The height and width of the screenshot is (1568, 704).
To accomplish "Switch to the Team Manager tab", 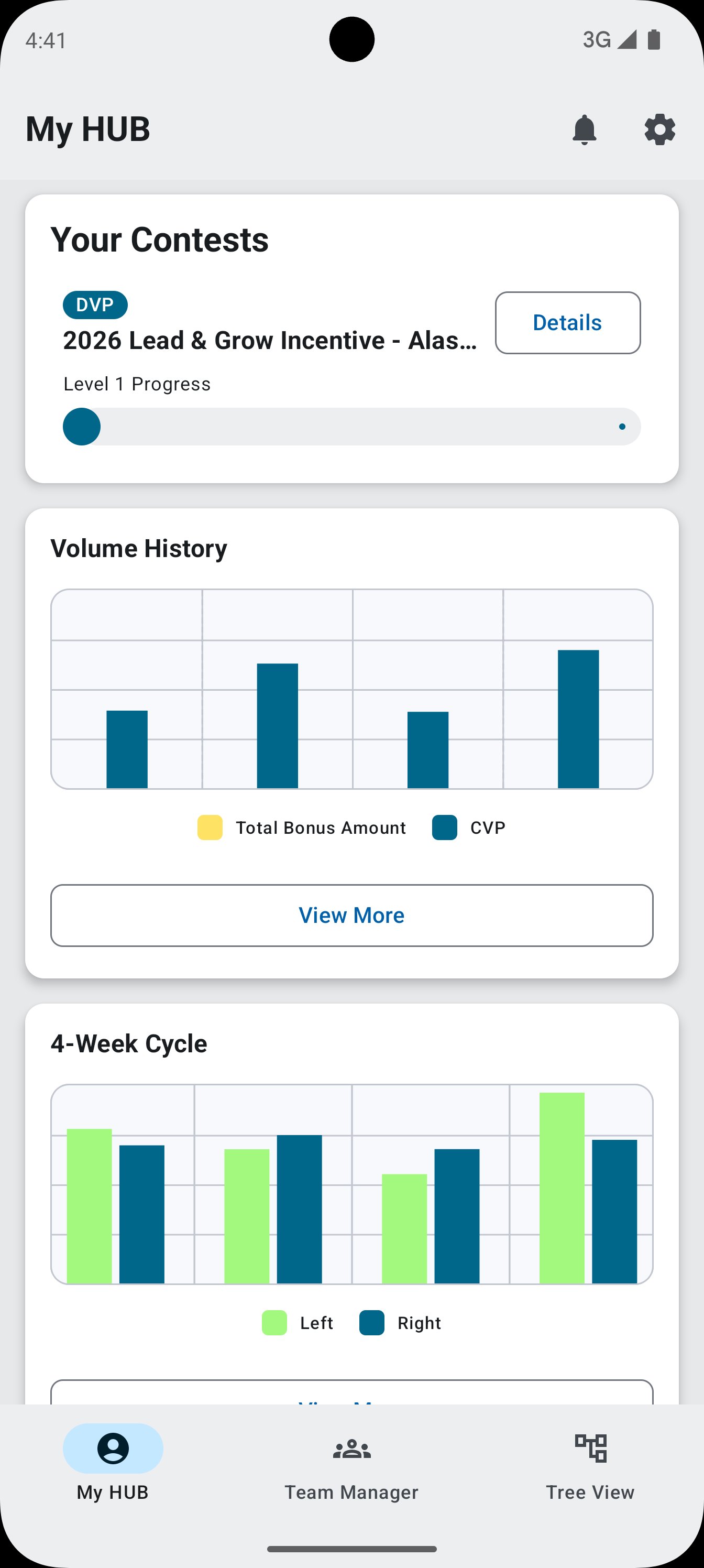I will point(351,1491).
